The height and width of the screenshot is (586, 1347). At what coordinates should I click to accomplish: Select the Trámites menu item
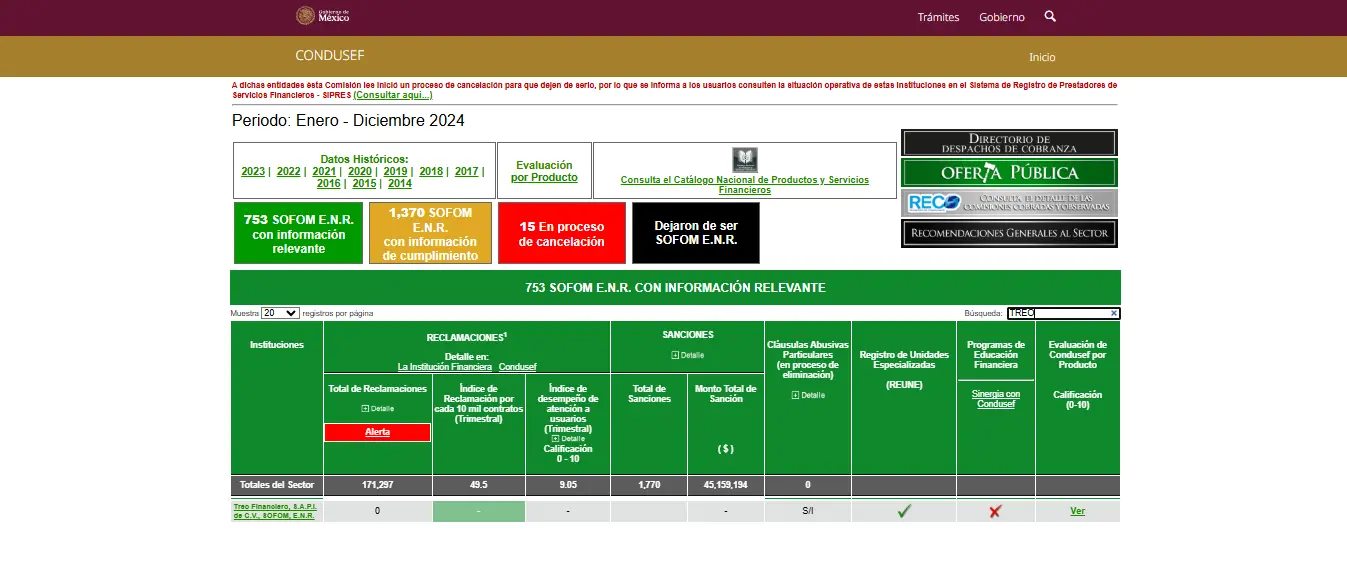point(938,17)
